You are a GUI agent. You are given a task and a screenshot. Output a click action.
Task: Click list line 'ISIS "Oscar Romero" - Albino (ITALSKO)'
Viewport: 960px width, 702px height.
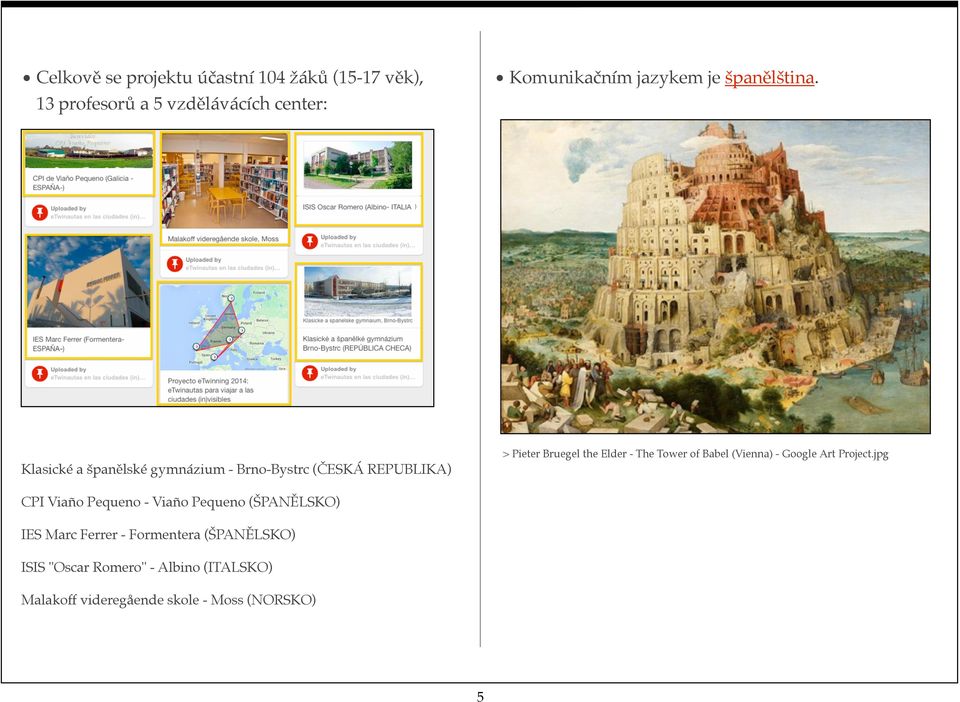pyautogui.click(x=147, y=567)
